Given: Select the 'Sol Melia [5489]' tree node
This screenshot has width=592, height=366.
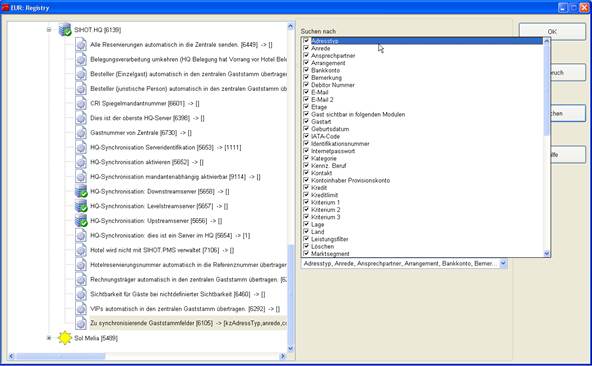Looking at the screenshot, I should point(96,338).
